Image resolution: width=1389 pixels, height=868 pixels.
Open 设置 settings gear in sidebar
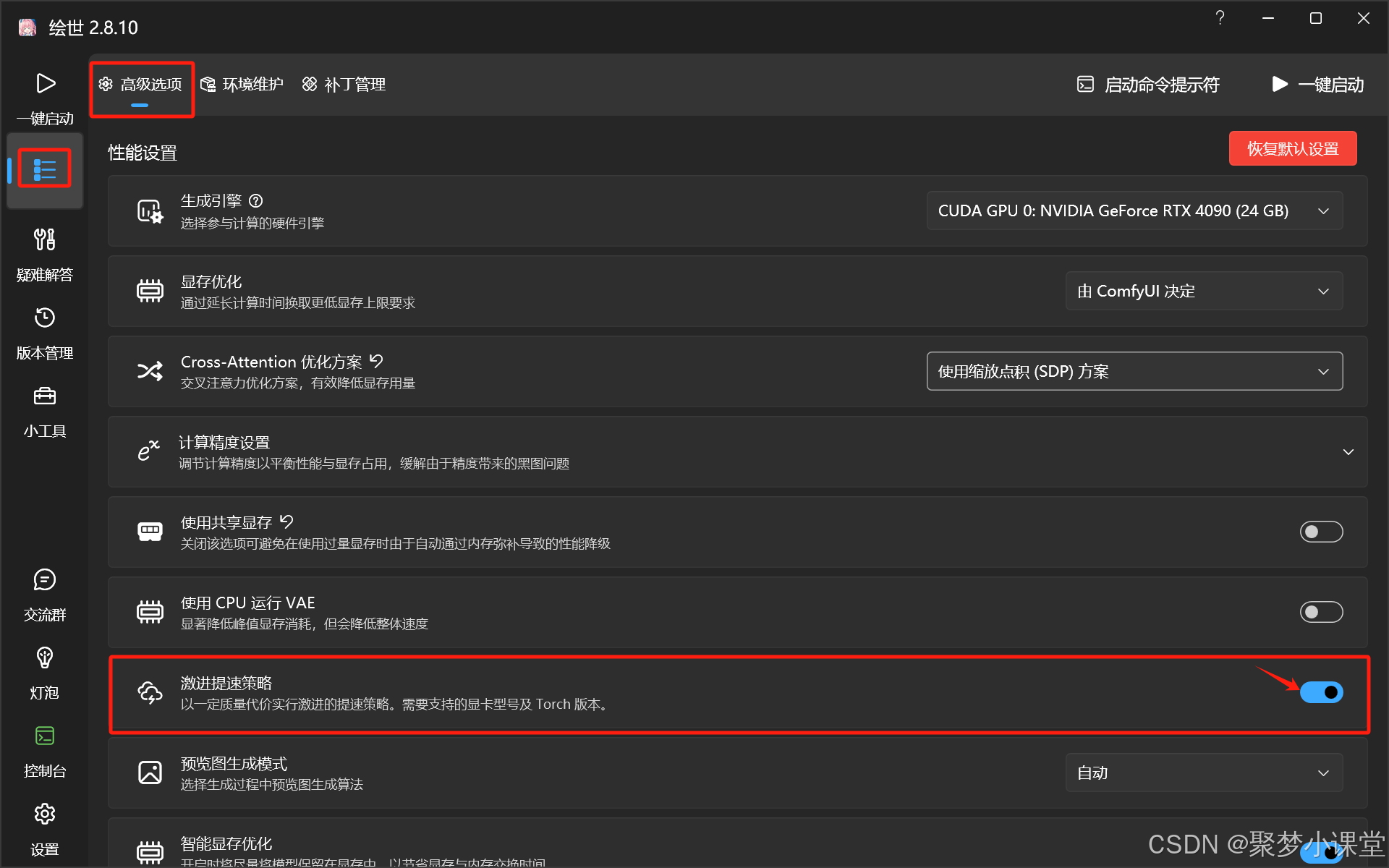click(x=45, y=814)
